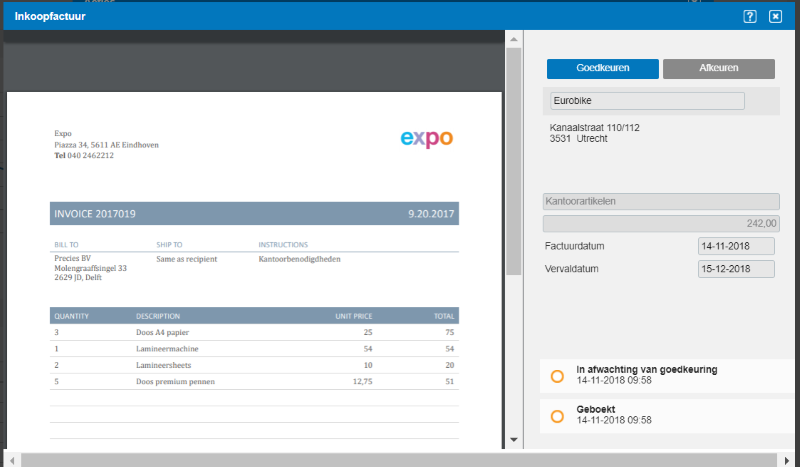Click the bottom horizontal scrollbar track

(x=400, y=459)
